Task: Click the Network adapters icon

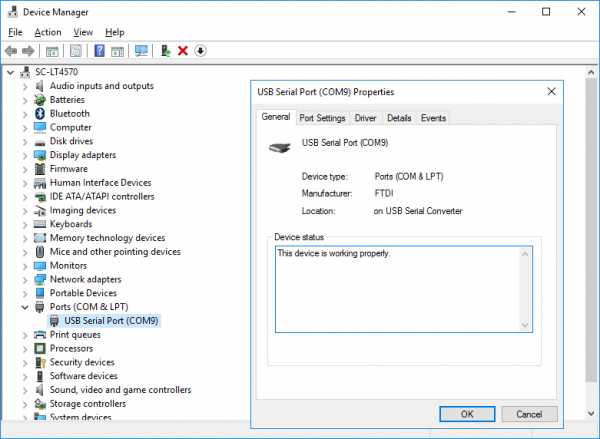Action: click(x=40, y=279)
